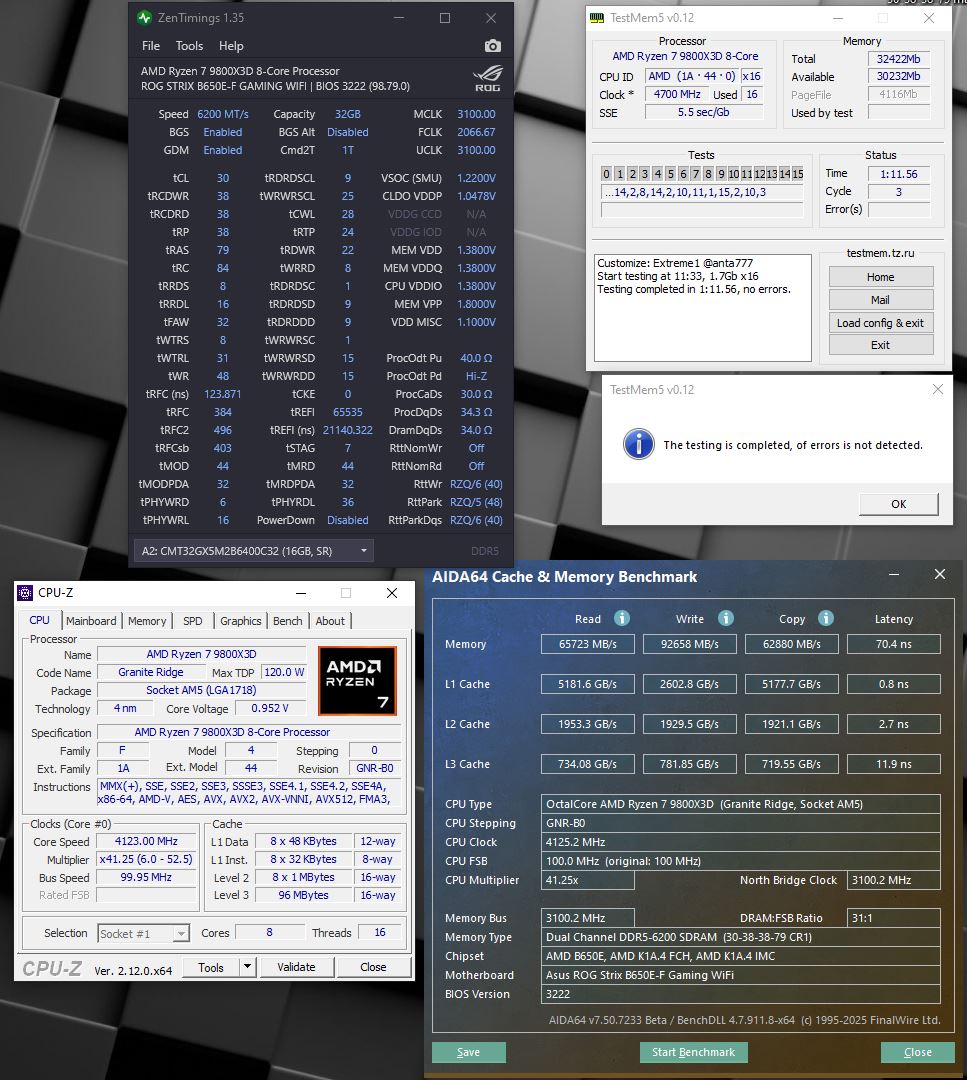967x1080 pixels.
Task: Click Load config & exit in TestMem5
Action: coord(881,322)
